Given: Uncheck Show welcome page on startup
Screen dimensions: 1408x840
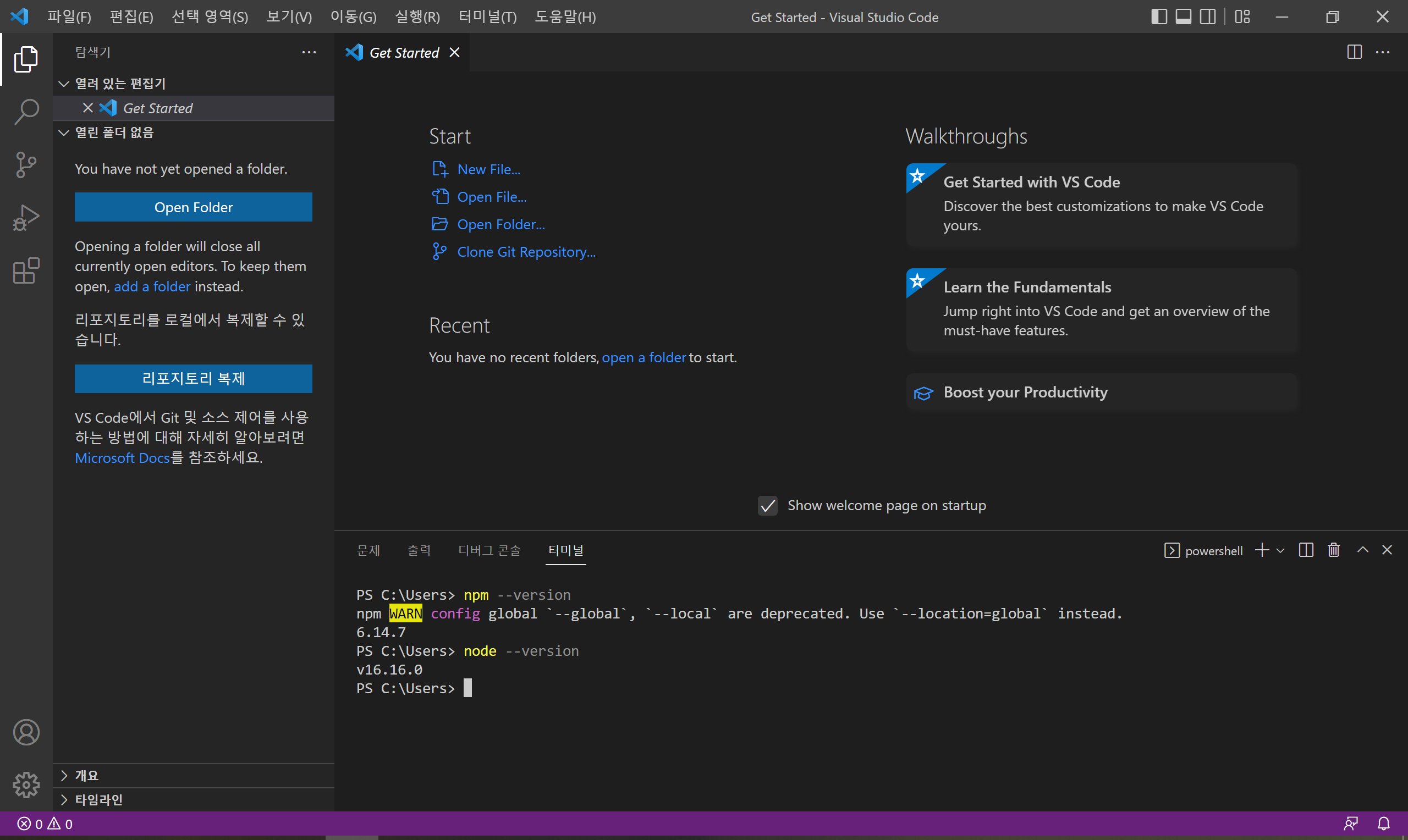Looking at the screenshot, I should [x=767, y=505].
